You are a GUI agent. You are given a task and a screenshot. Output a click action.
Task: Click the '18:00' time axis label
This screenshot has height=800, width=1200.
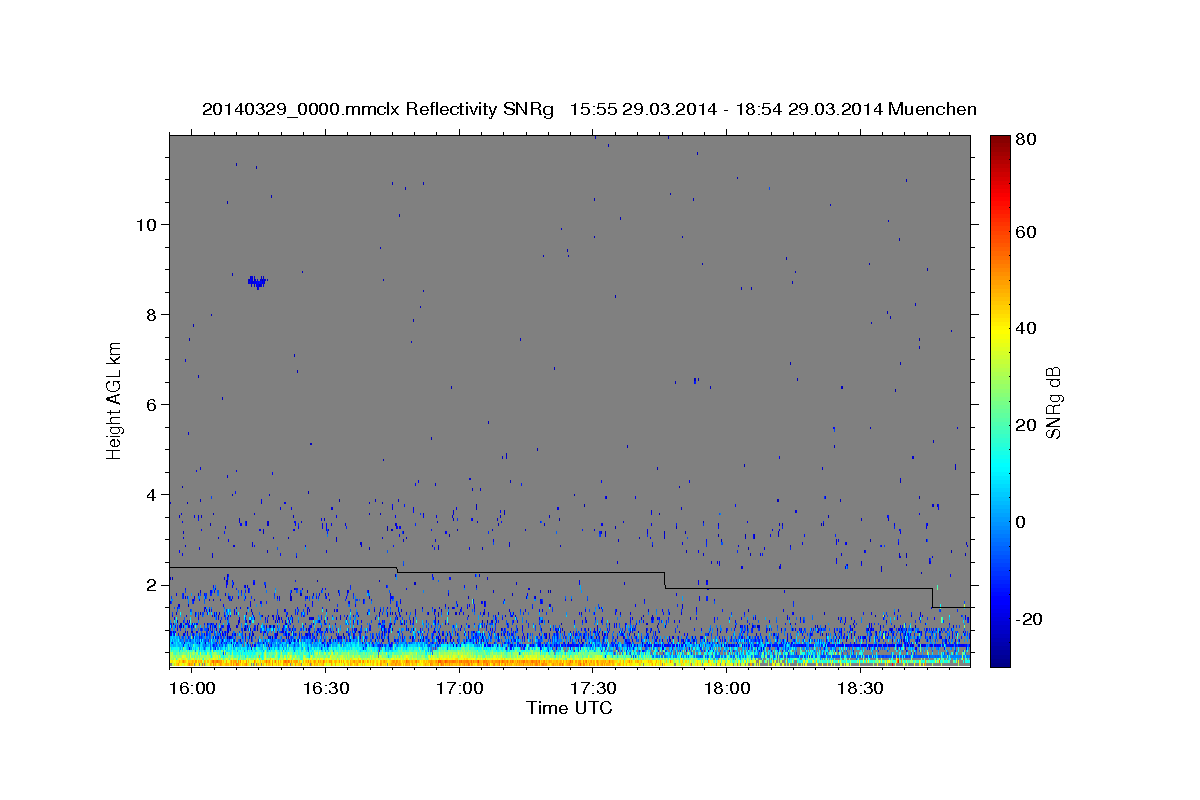pyautogui.click(x=727, y=689)
